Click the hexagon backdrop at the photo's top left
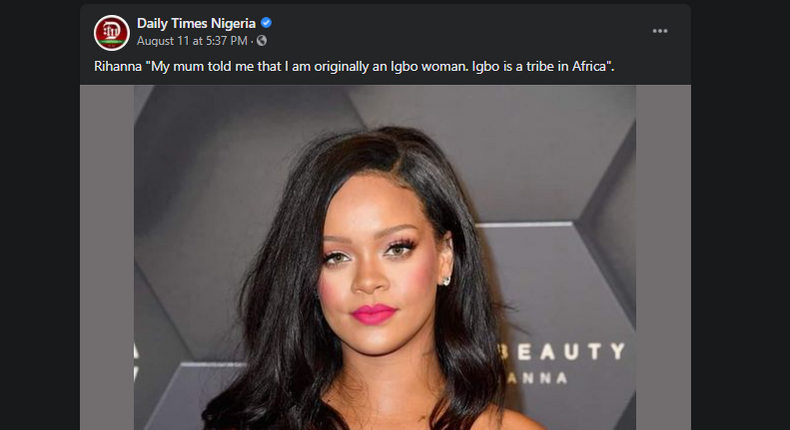 click(190, 150)
